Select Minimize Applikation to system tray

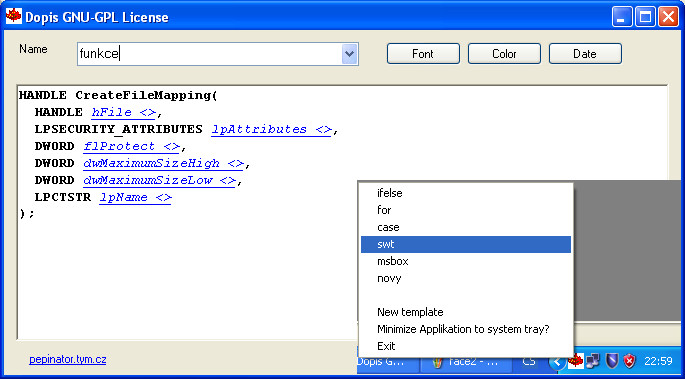[466, 329]
